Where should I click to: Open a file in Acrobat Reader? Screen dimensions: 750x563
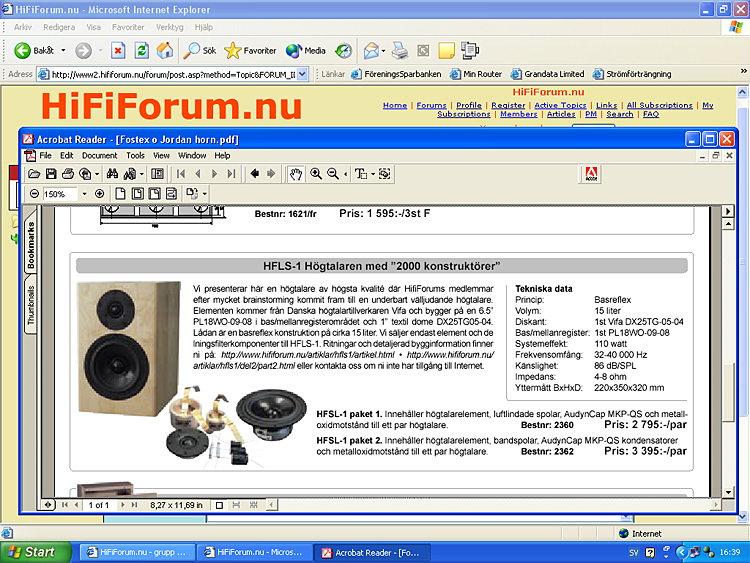[x=33, y=174]
